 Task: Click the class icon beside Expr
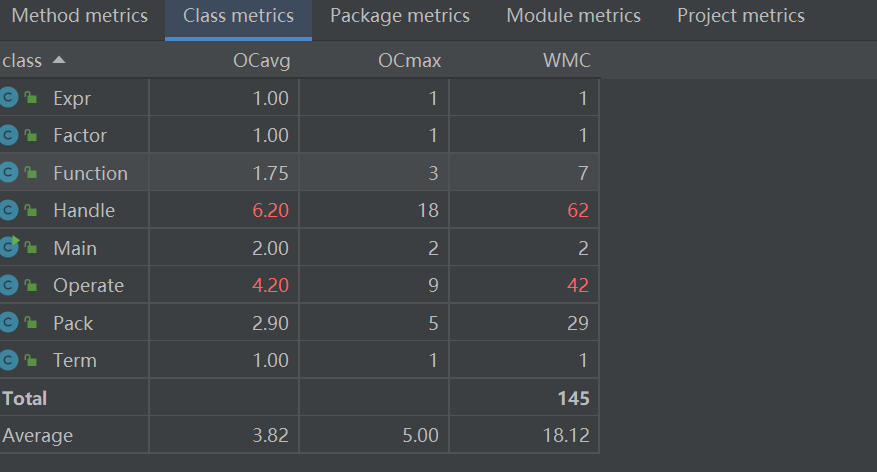pyautogui.click(x=8, y=98)
